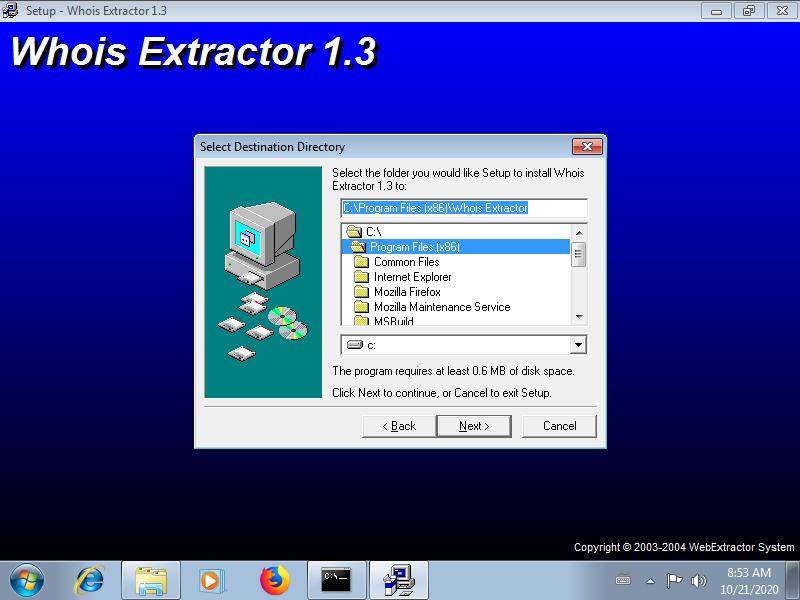Close the Select Destination Directory dialog
Screen dimensions: 800x600
[x=587, y=147]
